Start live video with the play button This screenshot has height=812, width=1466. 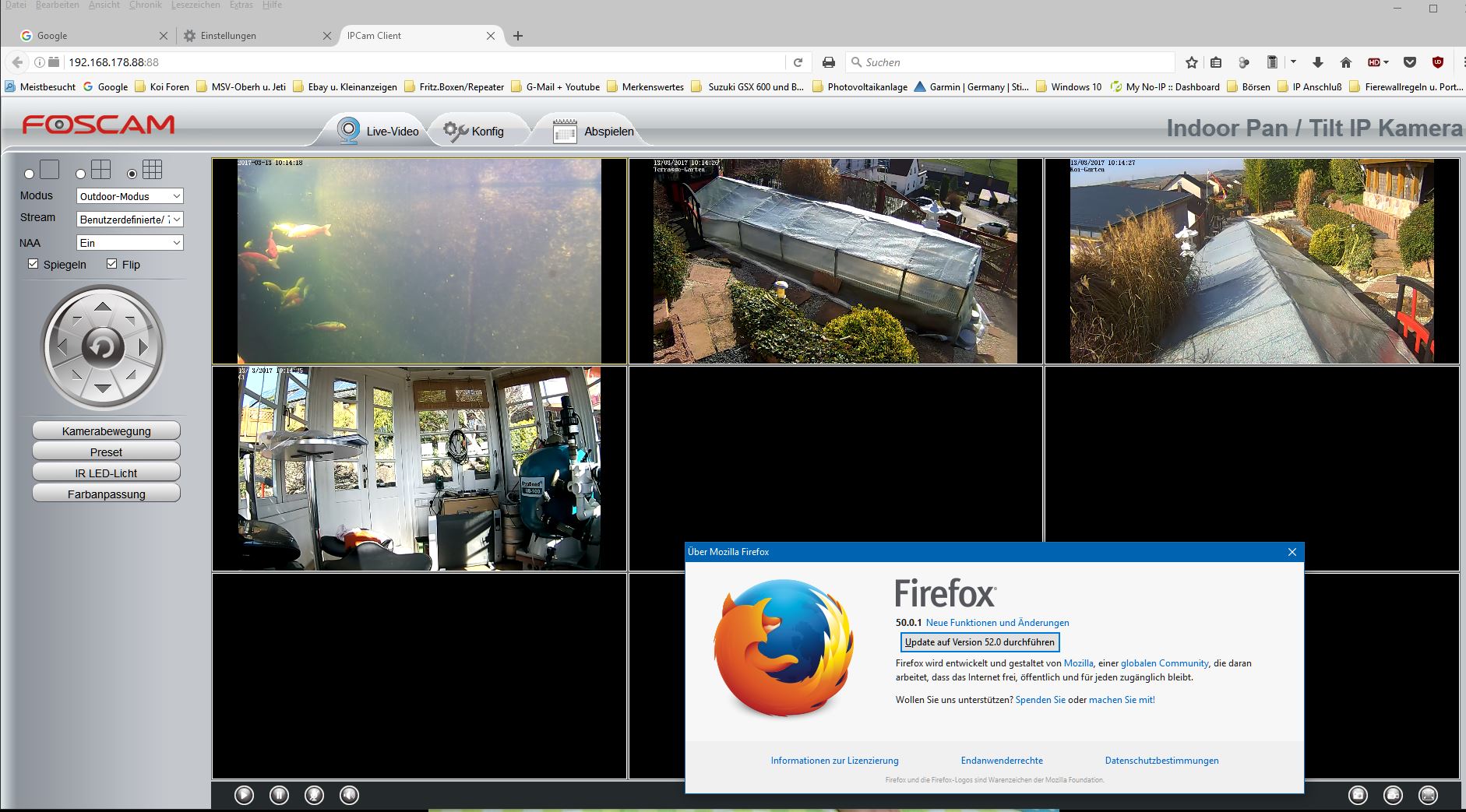244,795
